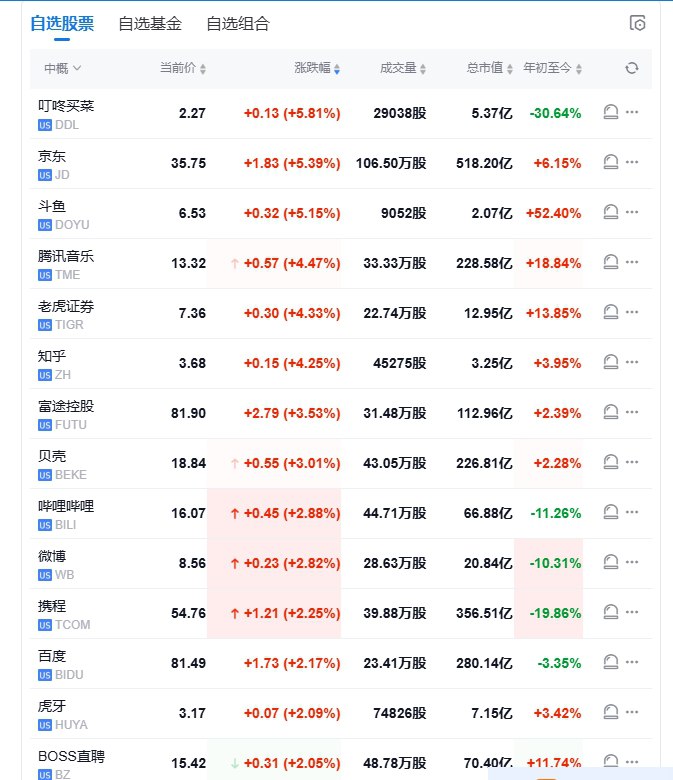The height and width of the screenshot is (780, 673).
Task: Set a price alert for 百度 BIDU
Action: coord(611,662)
